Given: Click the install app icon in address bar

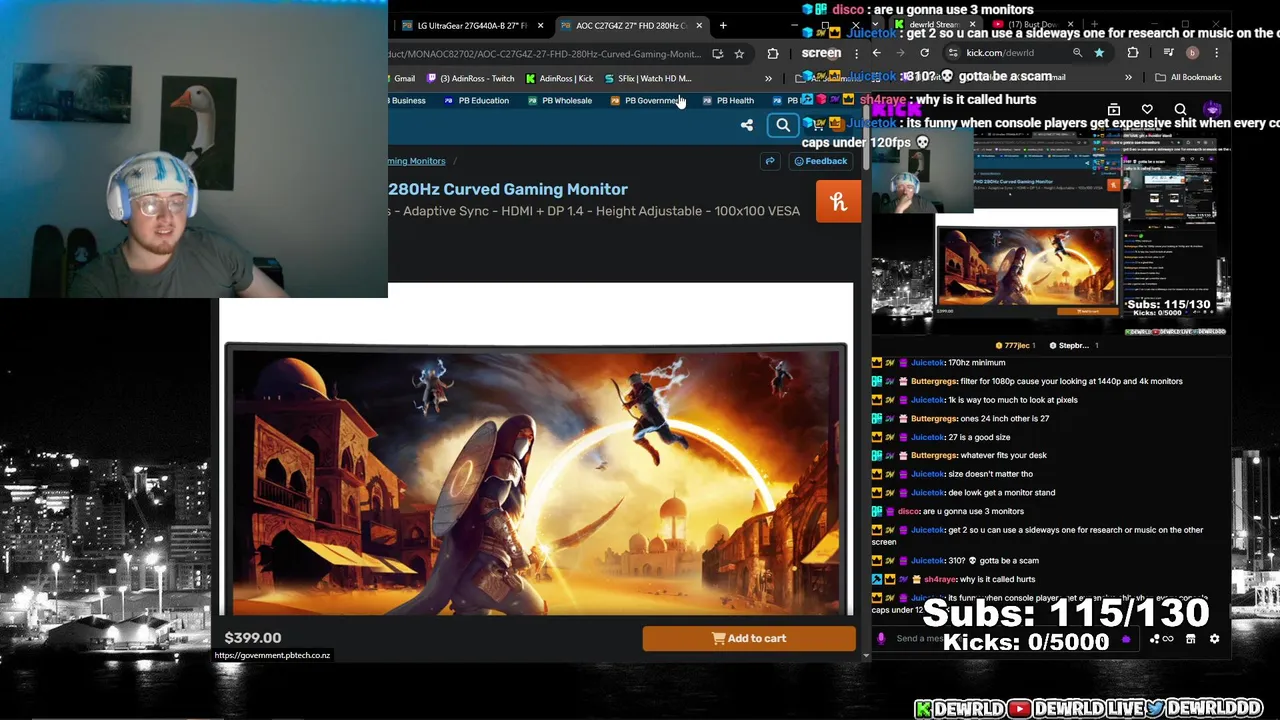Looking at the screenshot, I should (x=718, y=54).
